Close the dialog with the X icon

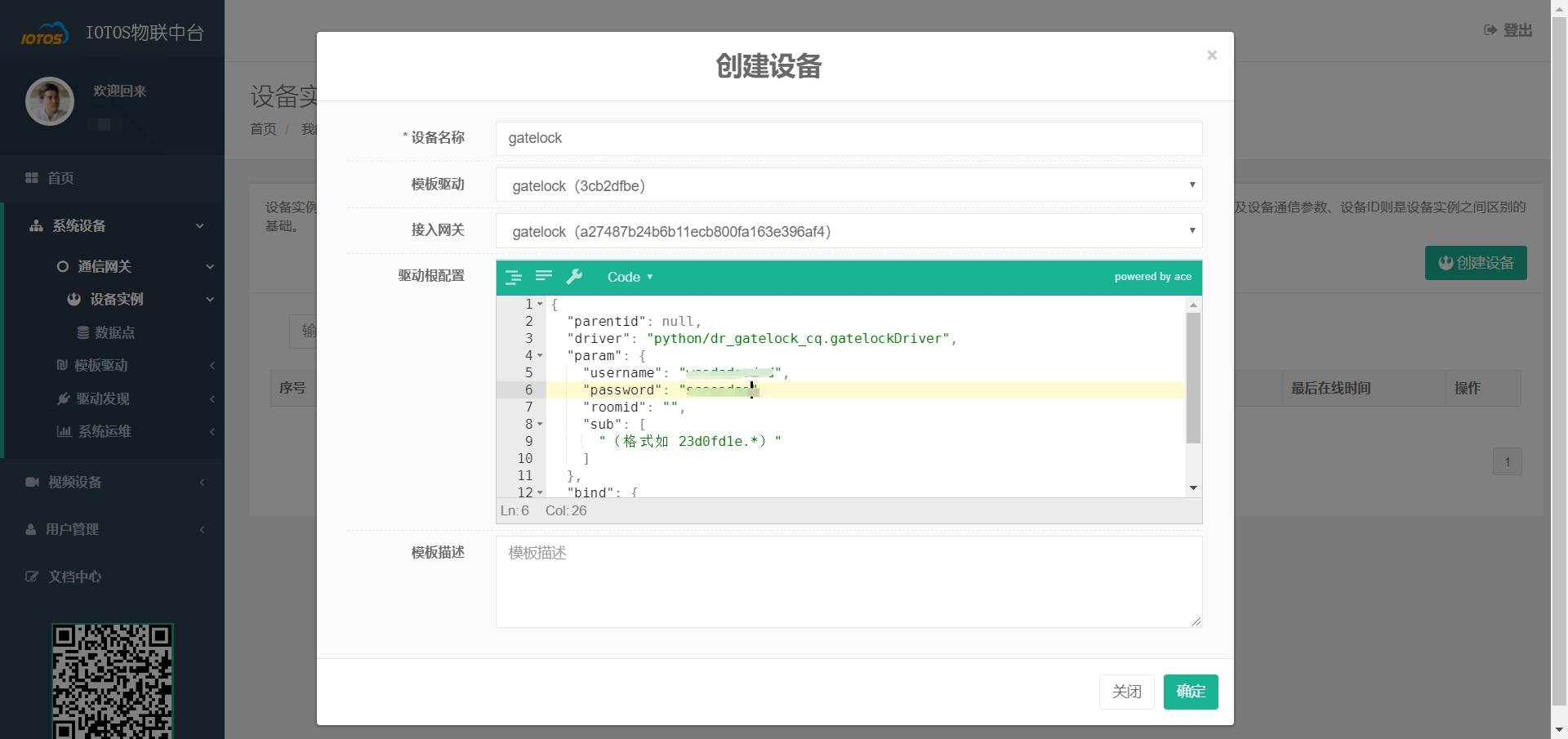tap(1212, 56)
